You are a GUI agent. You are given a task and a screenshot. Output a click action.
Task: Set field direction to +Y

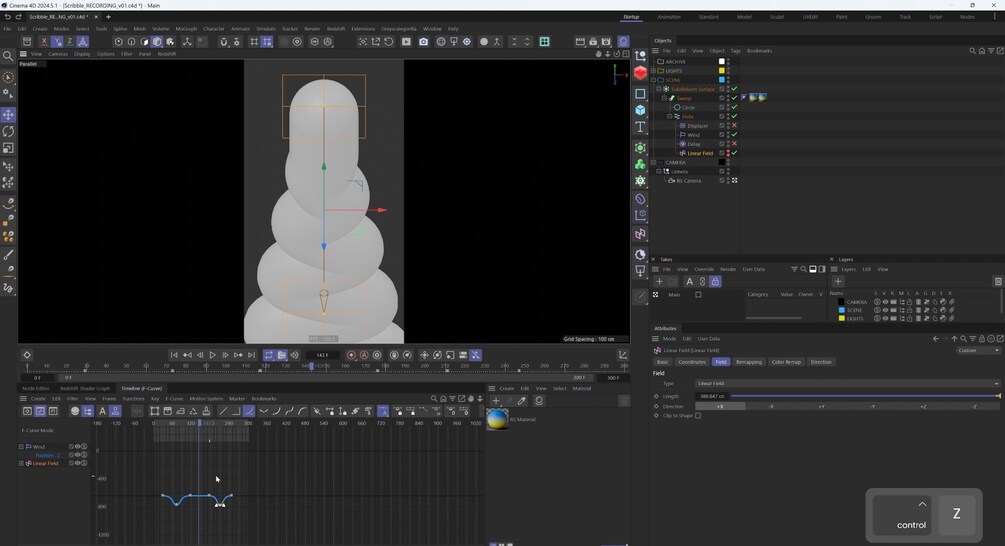pos(822,406)
